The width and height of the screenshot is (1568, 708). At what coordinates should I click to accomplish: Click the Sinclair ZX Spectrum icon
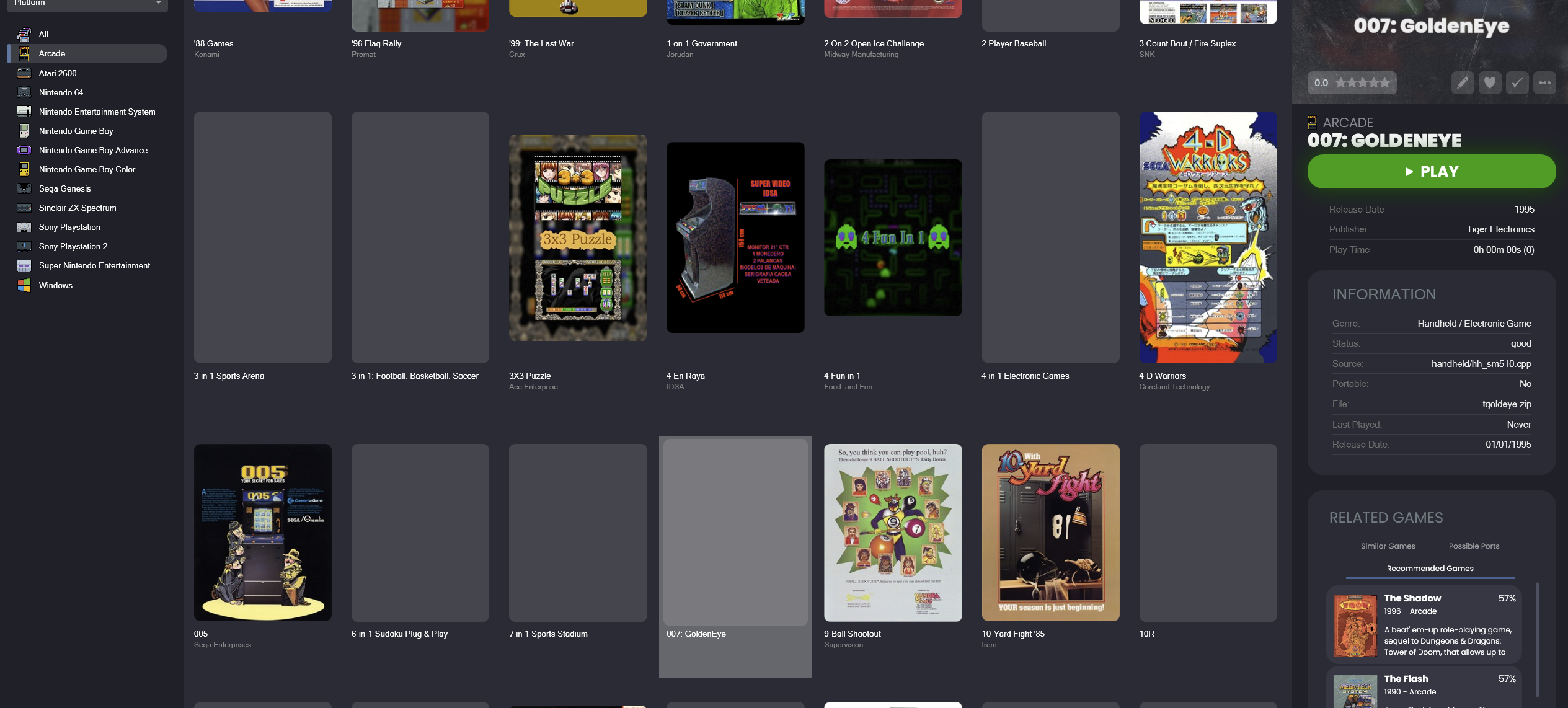24,208
